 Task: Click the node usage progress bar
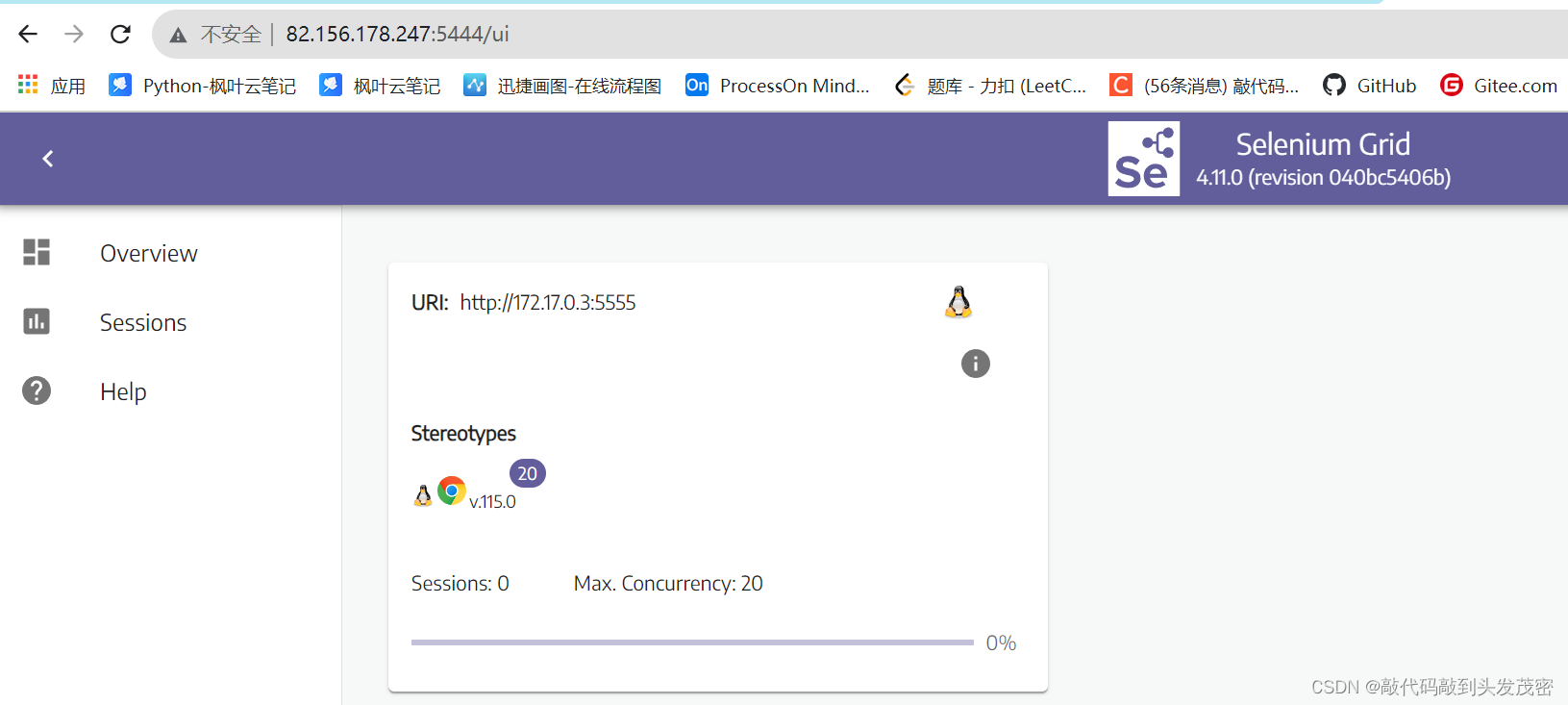[x=692, y=642]
